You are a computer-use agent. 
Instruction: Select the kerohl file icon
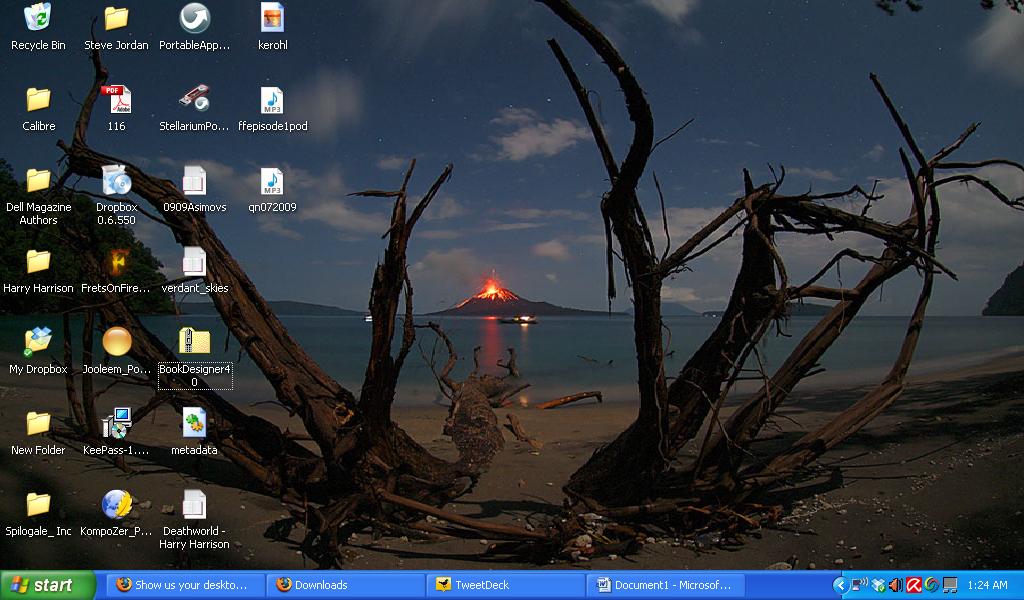pyautogui.click(x=272, y=18)
